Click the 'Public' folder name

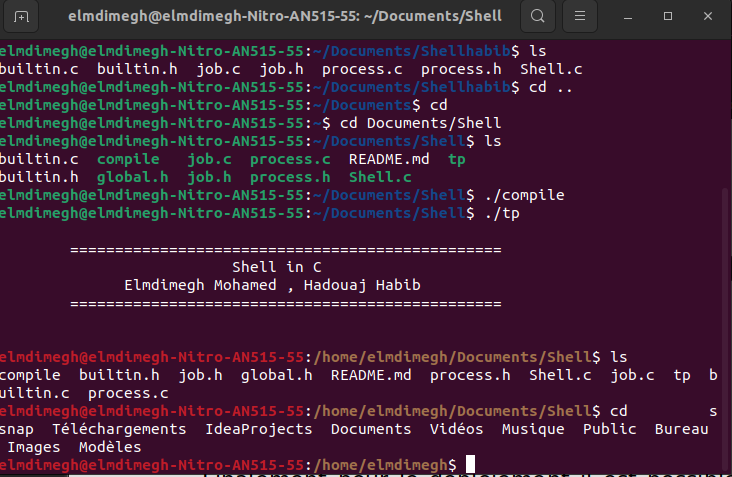(x=609, y=429)
